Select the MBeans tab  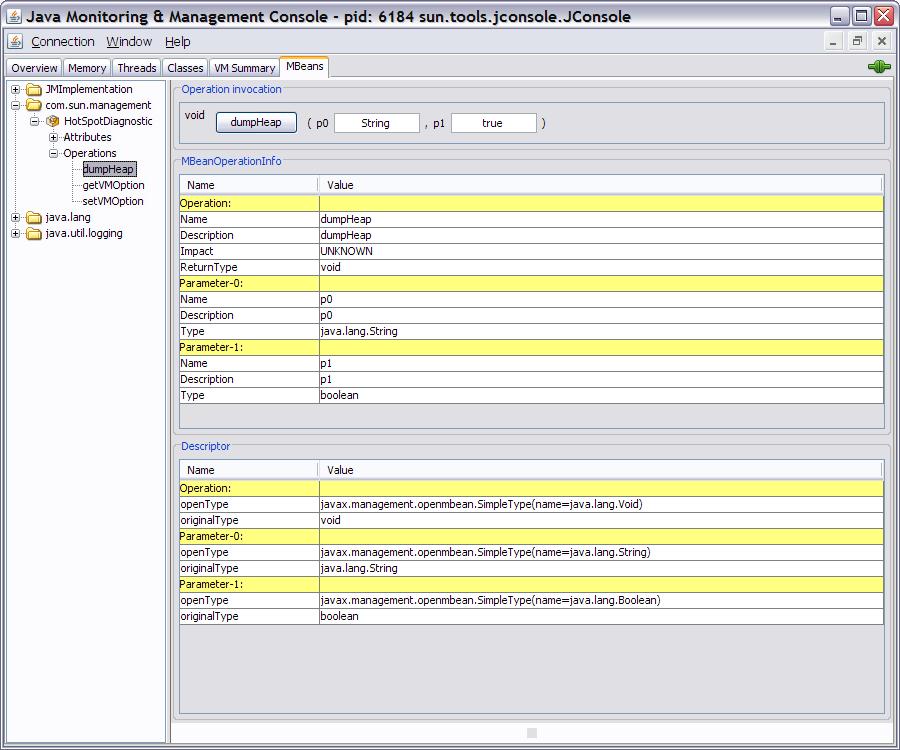pos(305,66)
